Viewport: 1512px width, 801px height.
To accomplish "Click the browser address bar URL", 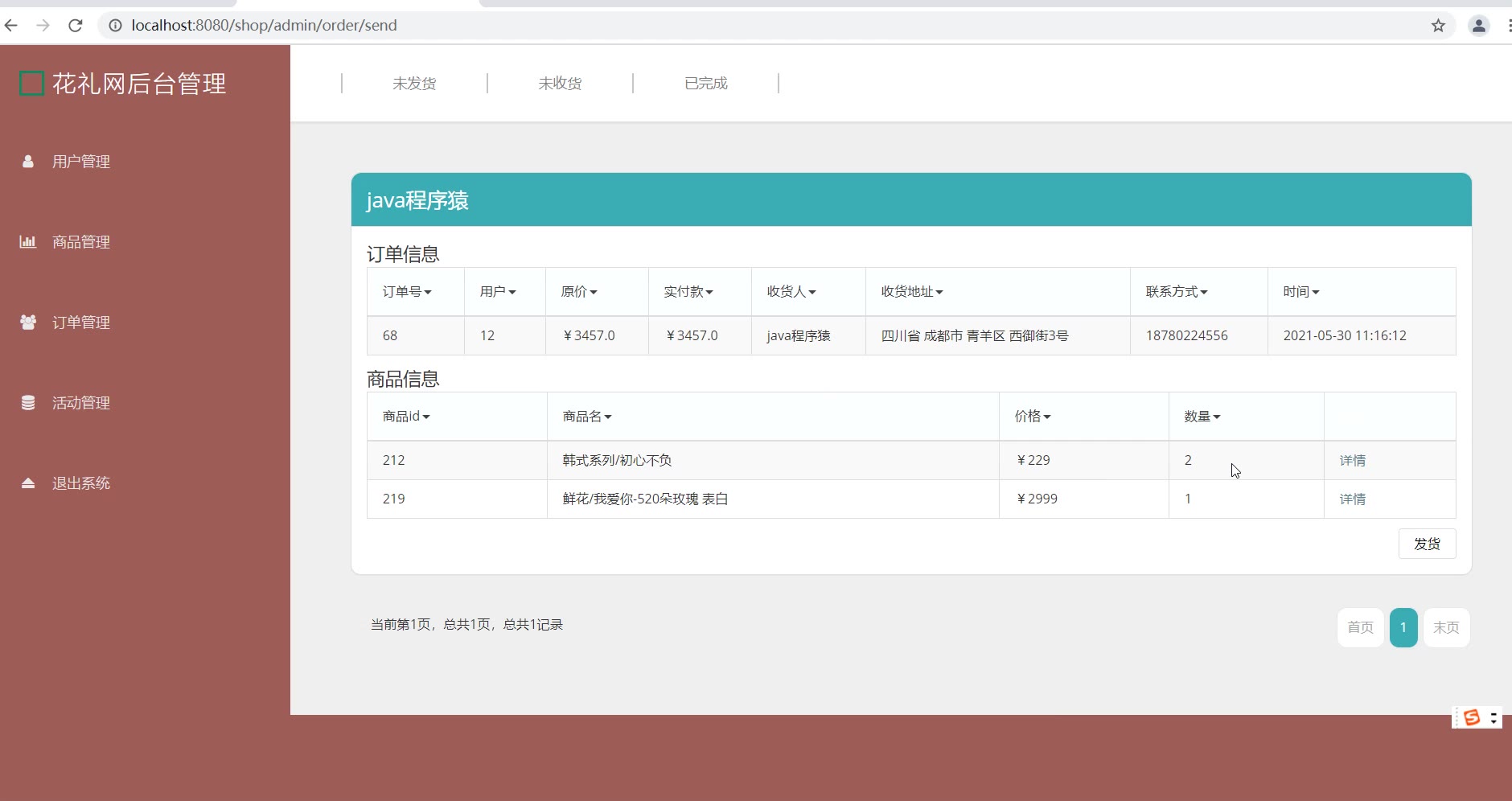I will [x=264, y=26].
